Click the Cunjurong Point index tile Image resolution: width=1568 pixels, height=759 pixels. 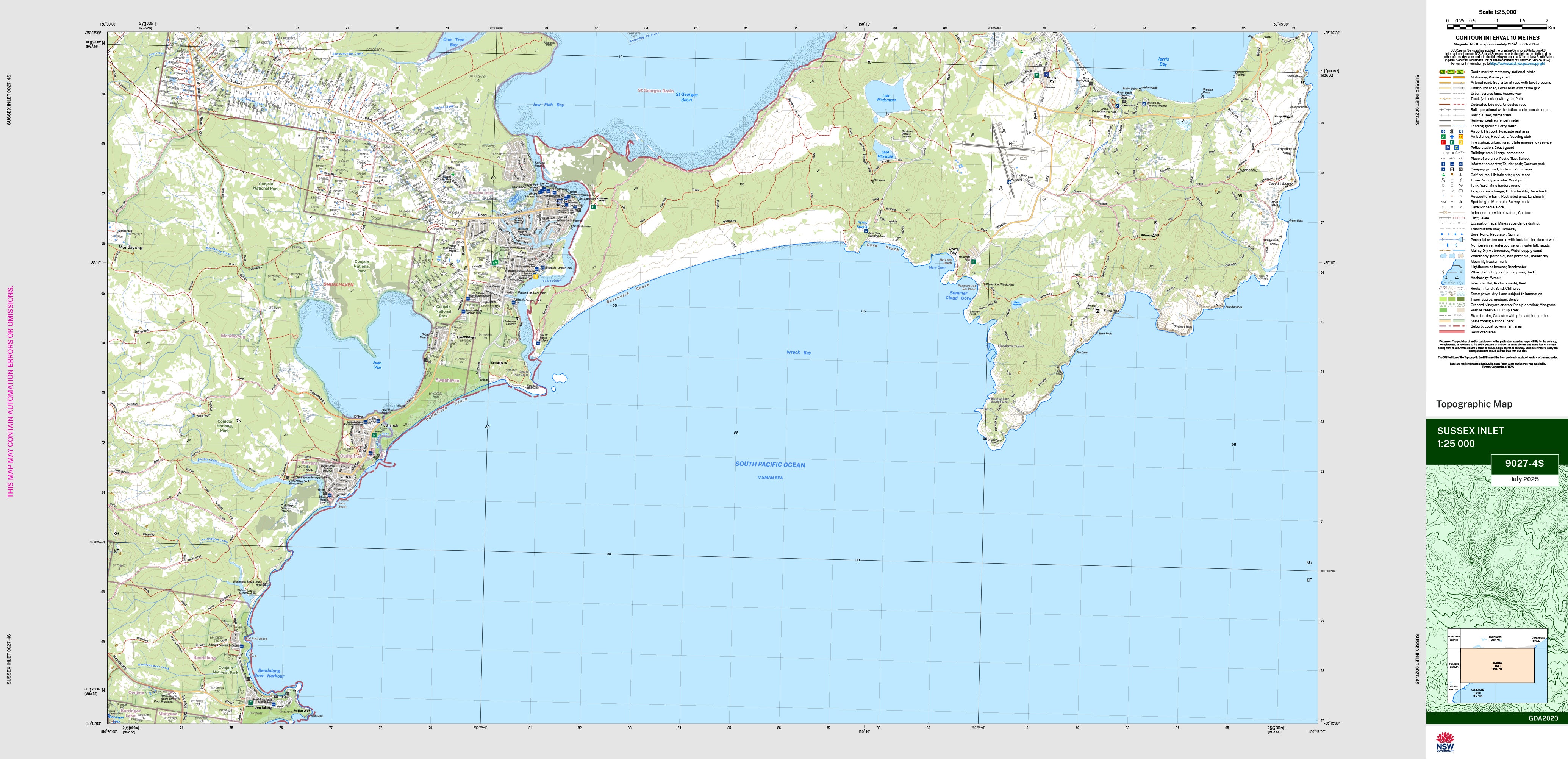pos(1478,693)
